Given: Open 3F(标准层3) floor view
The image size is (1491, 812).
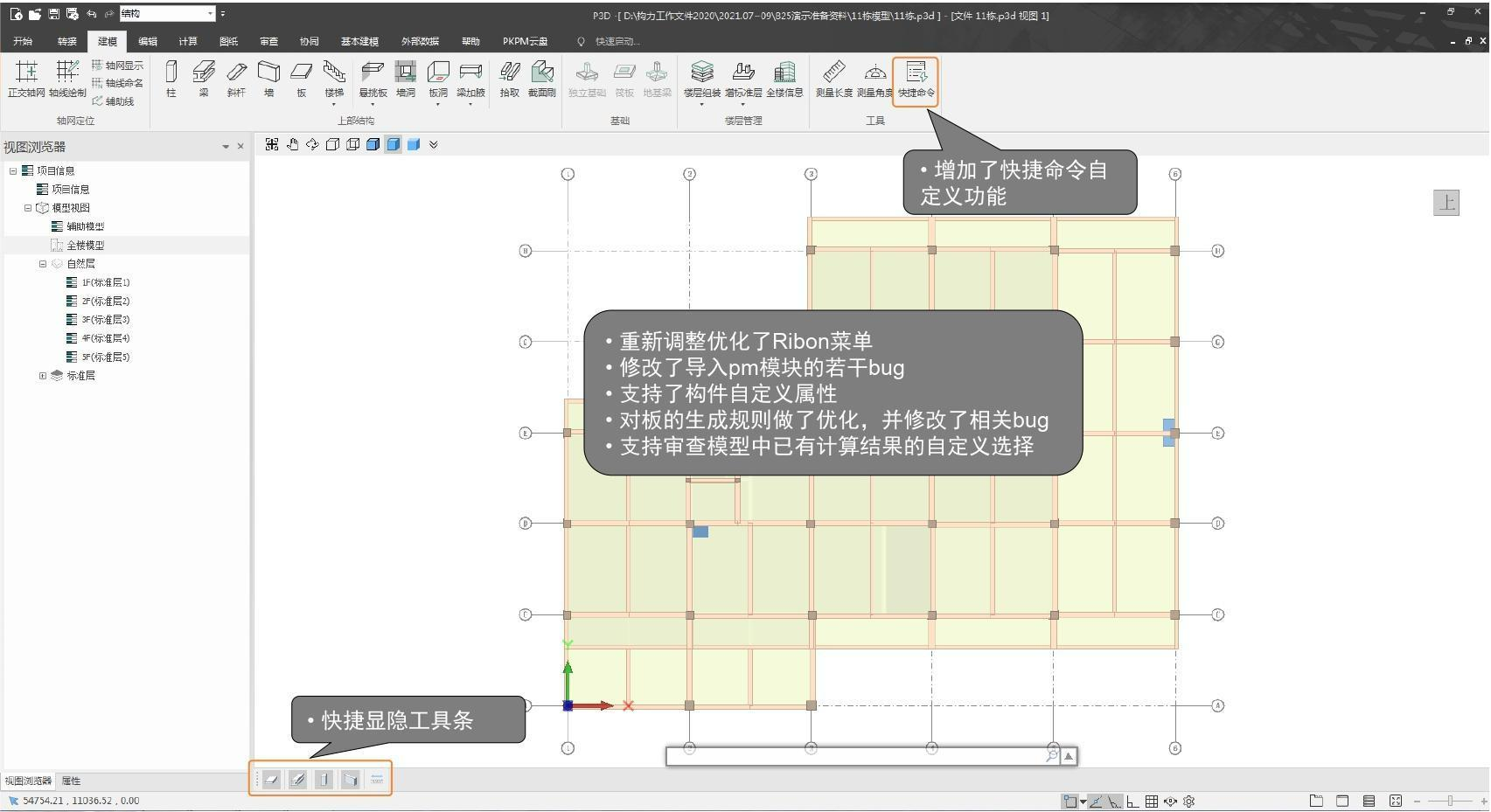Looking at the screenshot, I should click(x=105, y=320).
